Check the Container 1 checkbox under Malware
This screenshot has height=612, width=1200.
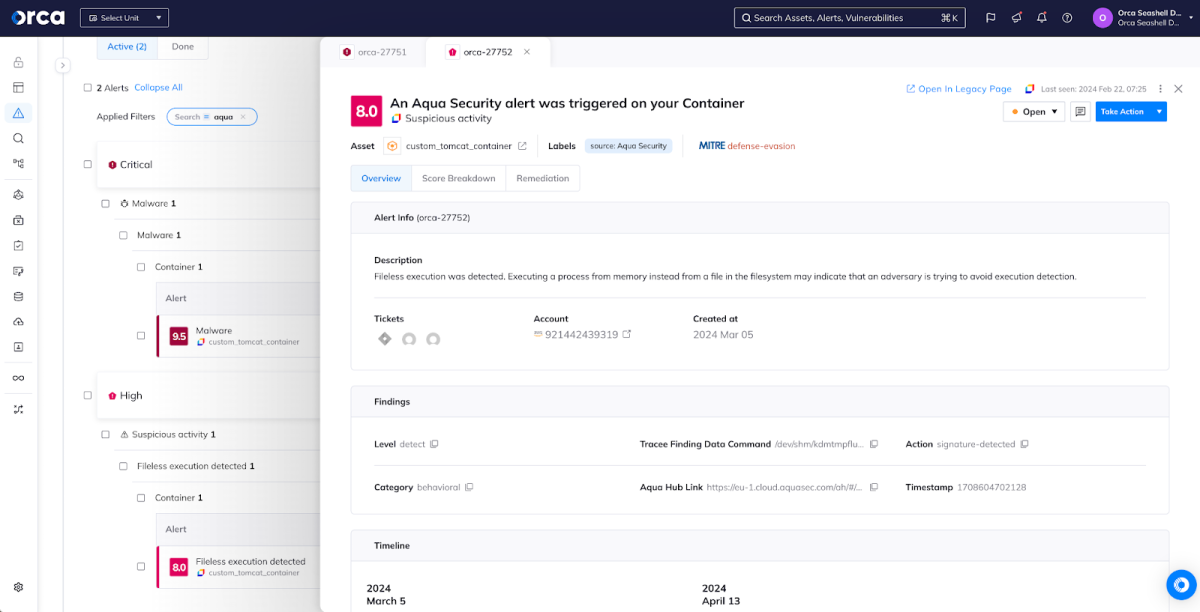141,267
